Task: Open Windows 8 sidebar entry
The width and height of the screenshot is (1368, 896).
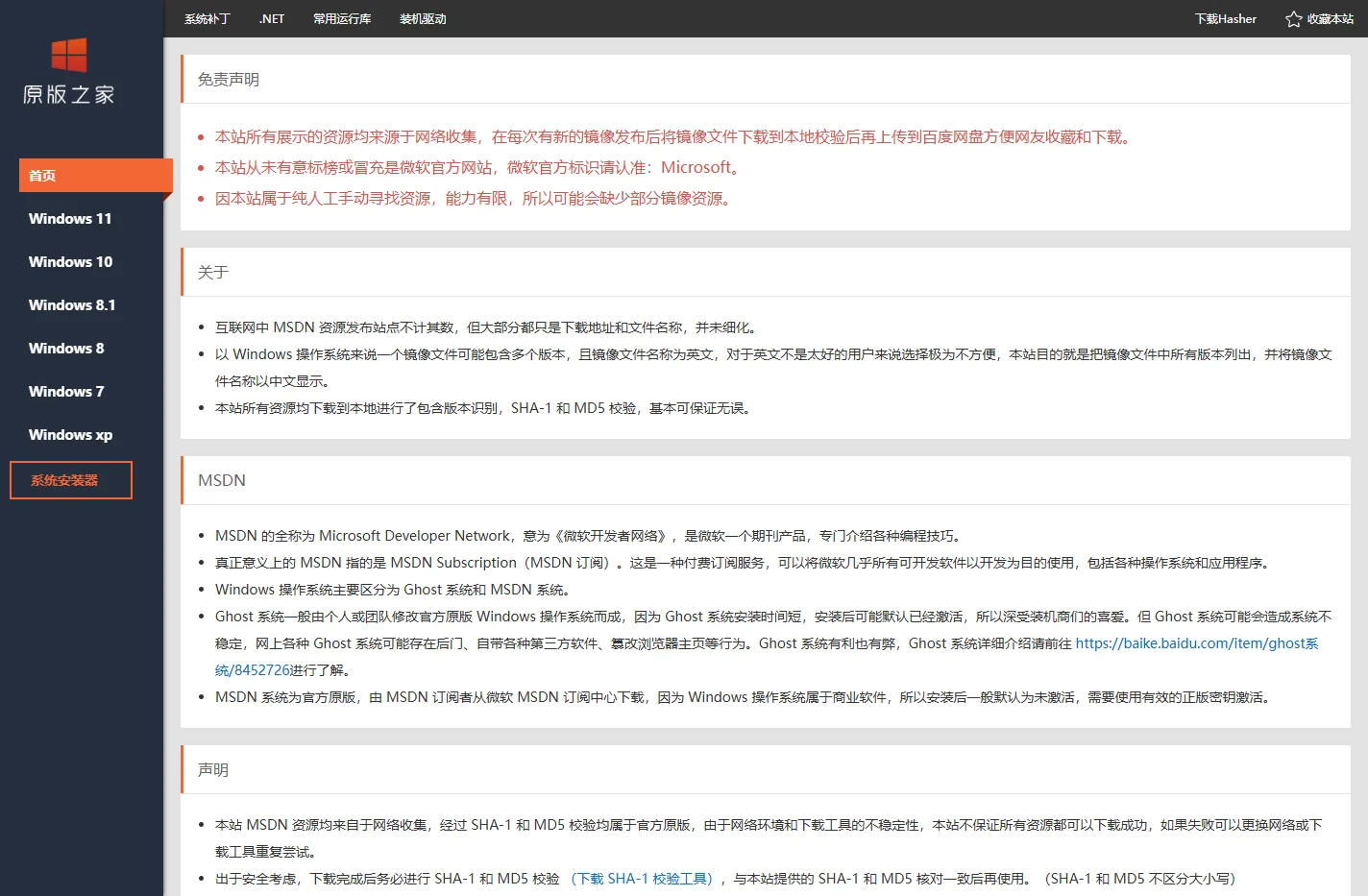Action: (66, 349)
